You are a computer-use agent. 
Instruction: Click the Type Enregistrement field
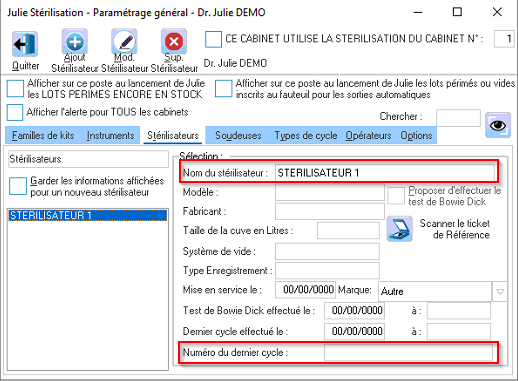pyautogui.click(x=327, y=270)
